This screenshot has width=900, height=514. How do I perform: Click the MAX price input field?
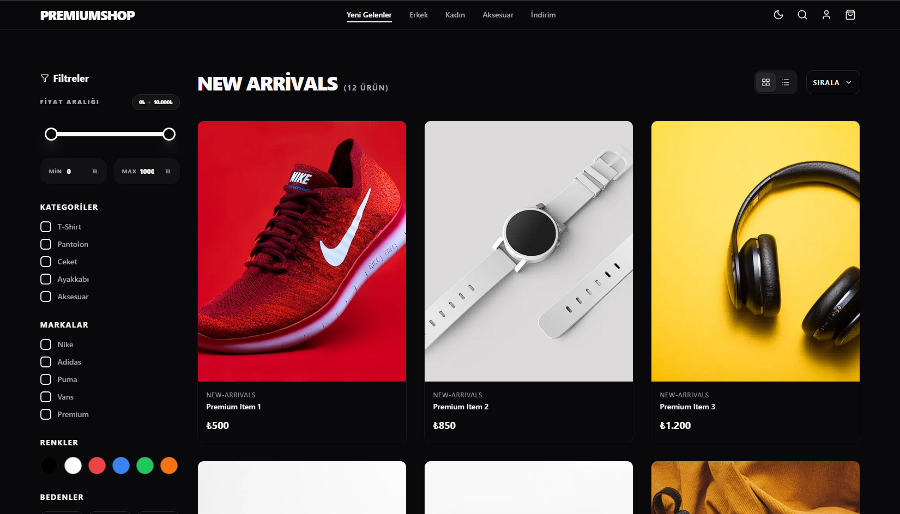(147, 171)
